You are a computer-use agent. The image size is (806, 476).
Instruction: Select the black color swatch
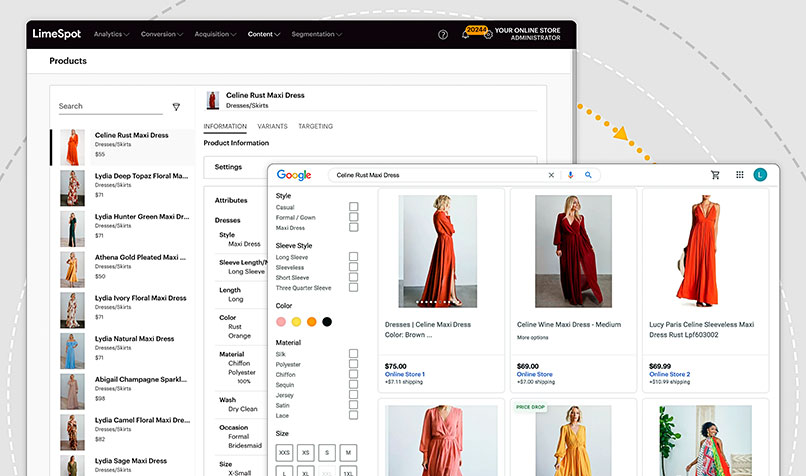pos(327,322)
